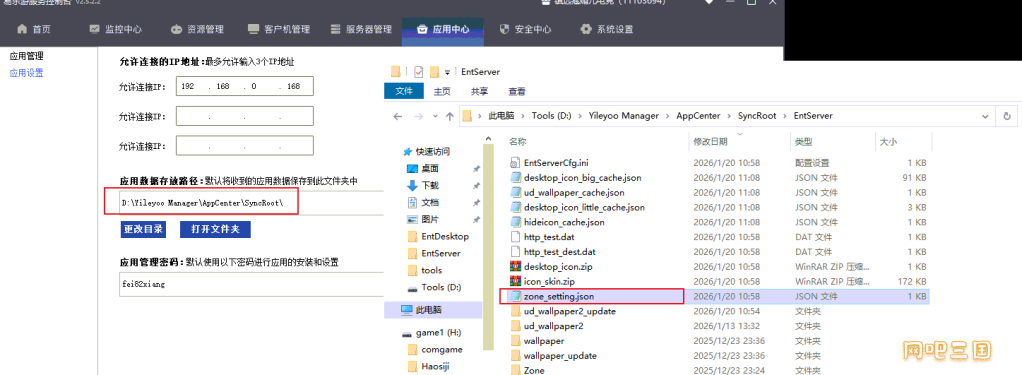Go to 客户机管理 tab
Screen dimensions: 1022x375
[x=279, y=29]
